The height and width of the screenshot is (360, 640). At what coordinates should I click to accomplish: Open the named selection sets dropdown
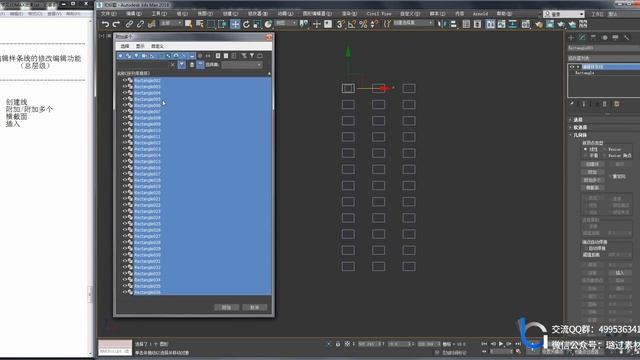[x=413, y=24]
